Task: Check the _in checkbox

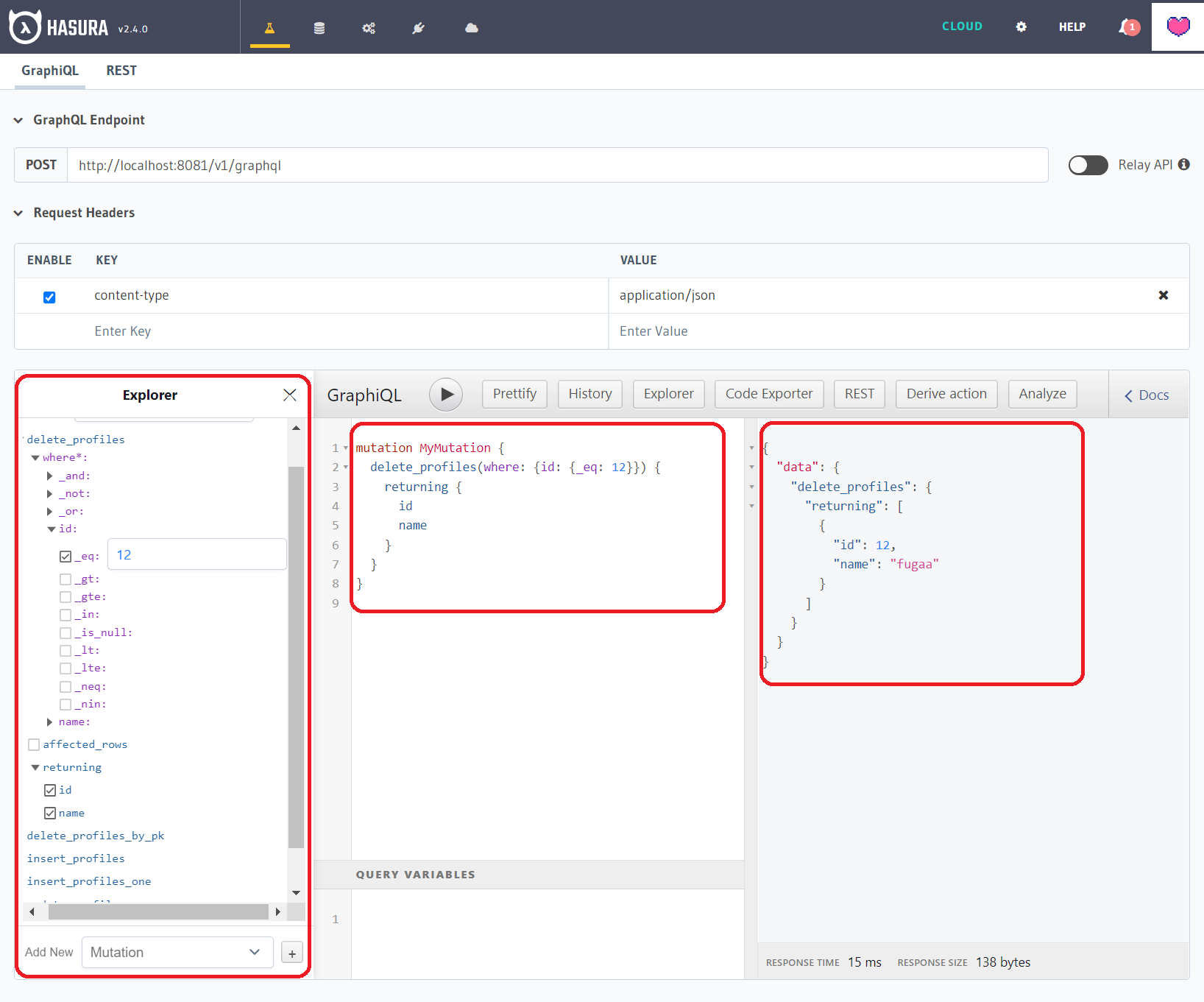Action: [x=65, y=615]
